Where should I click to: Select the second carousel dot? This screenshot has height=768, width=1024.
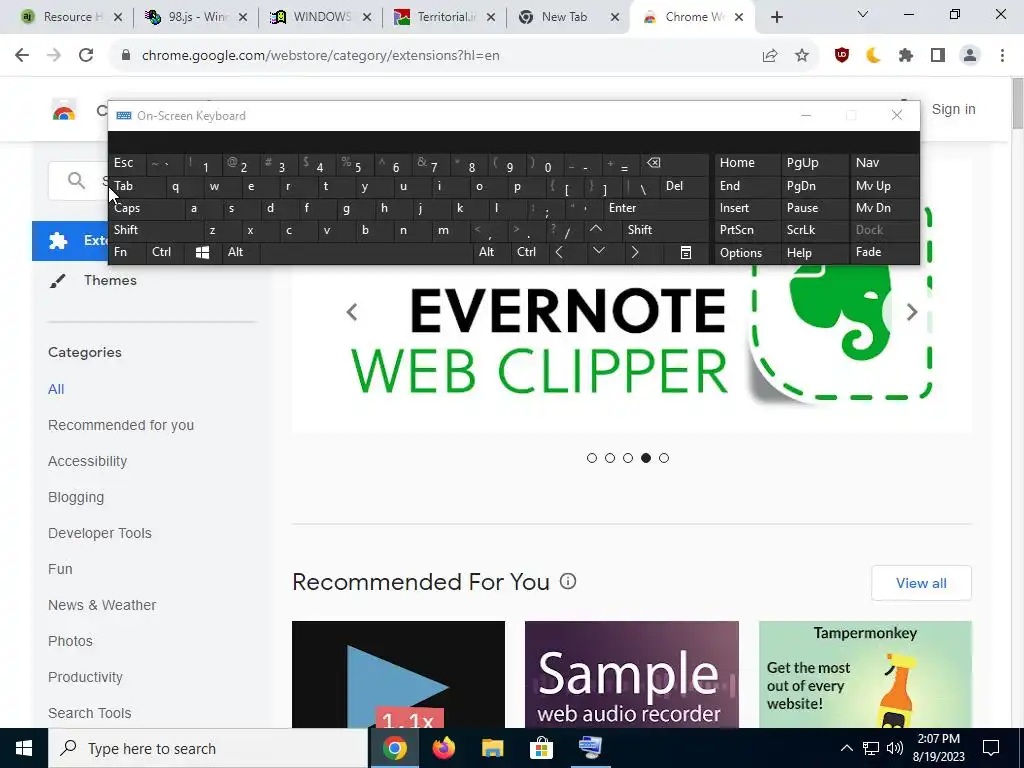pyautogui.click(x=610, y=458)
